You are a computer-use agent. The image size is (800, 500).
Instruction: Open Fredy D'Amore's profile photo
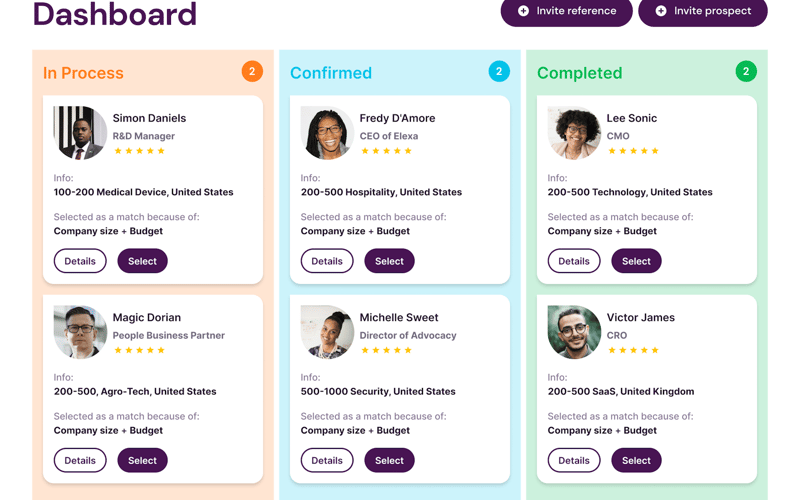[x=327, y=133]
